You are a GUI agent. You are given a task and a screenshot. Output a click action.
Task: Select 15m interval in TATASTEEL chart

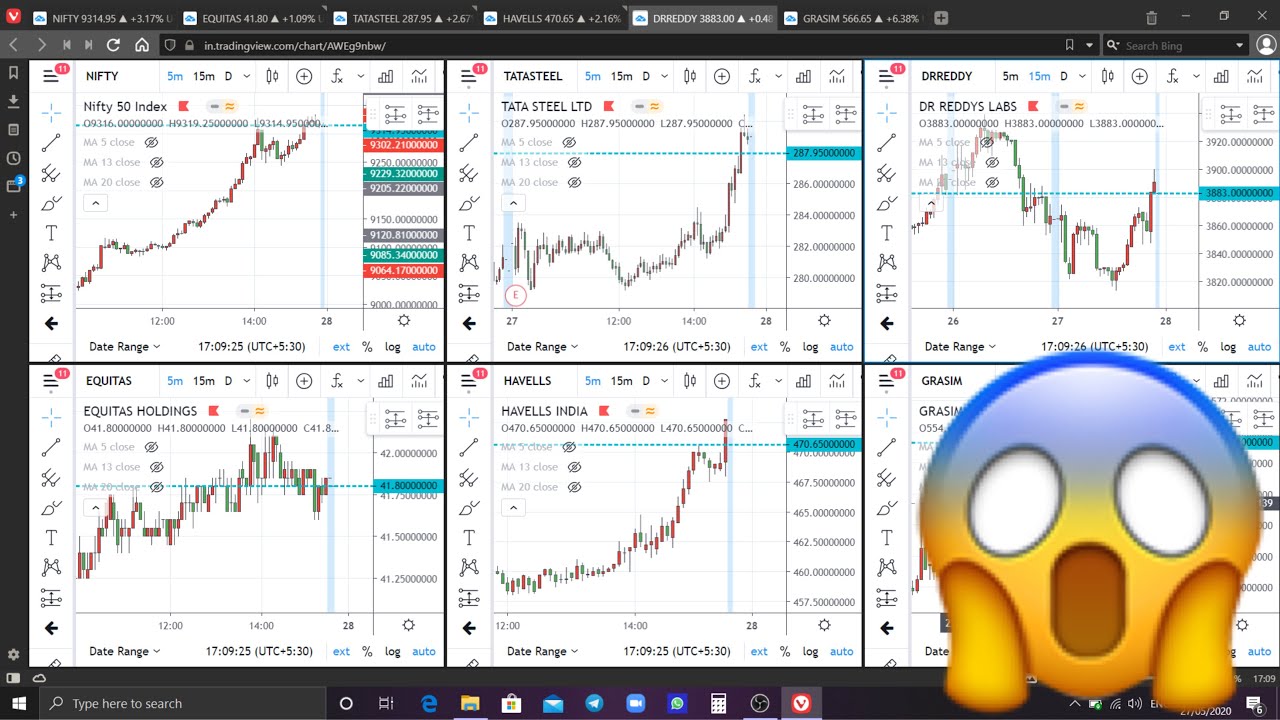pyautogui.click(x=621, y=76)
